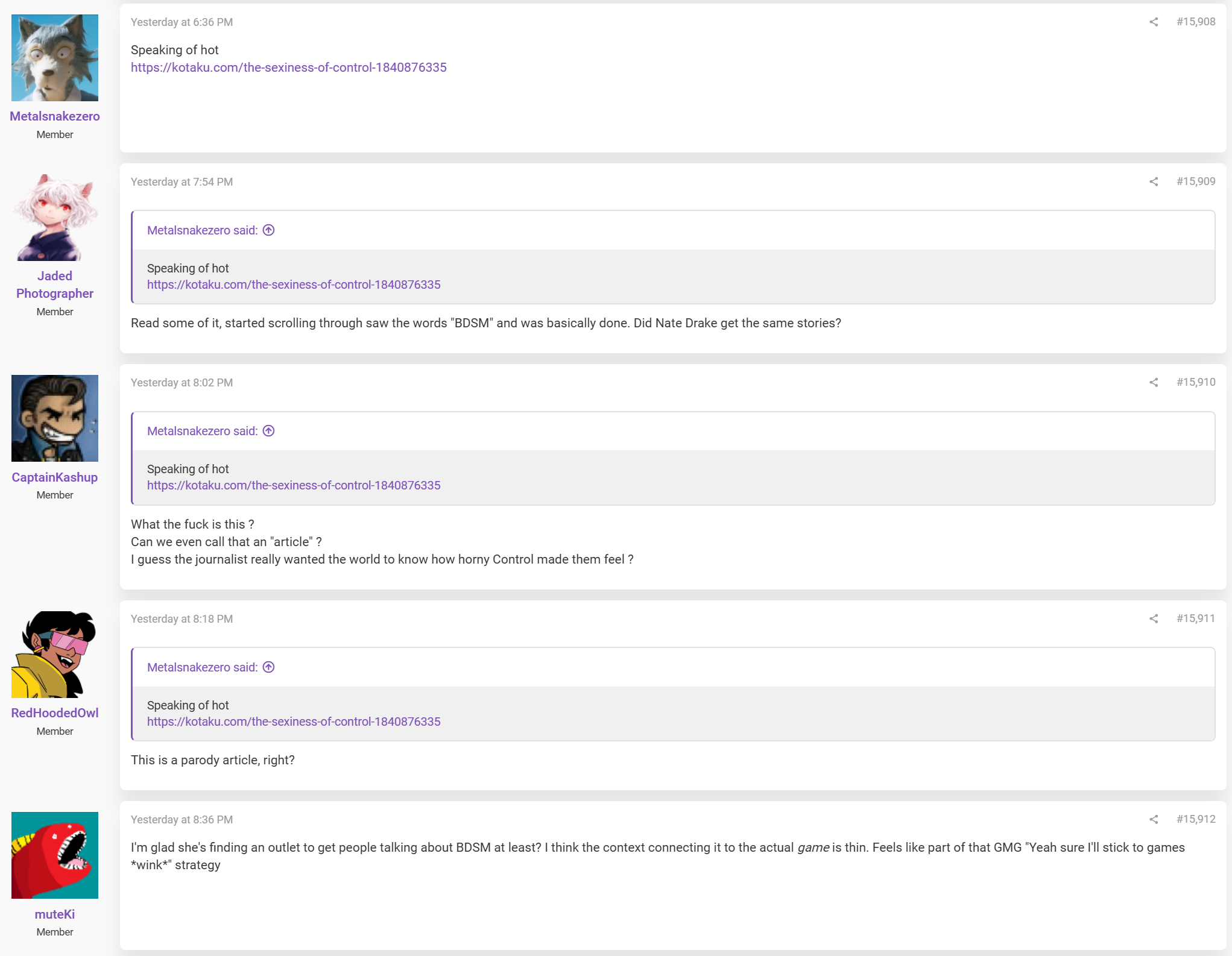Click share icon on post #15,911
Image resolution: width=1232 pixels, height=956 pixels.
[x=1154, y=619]
